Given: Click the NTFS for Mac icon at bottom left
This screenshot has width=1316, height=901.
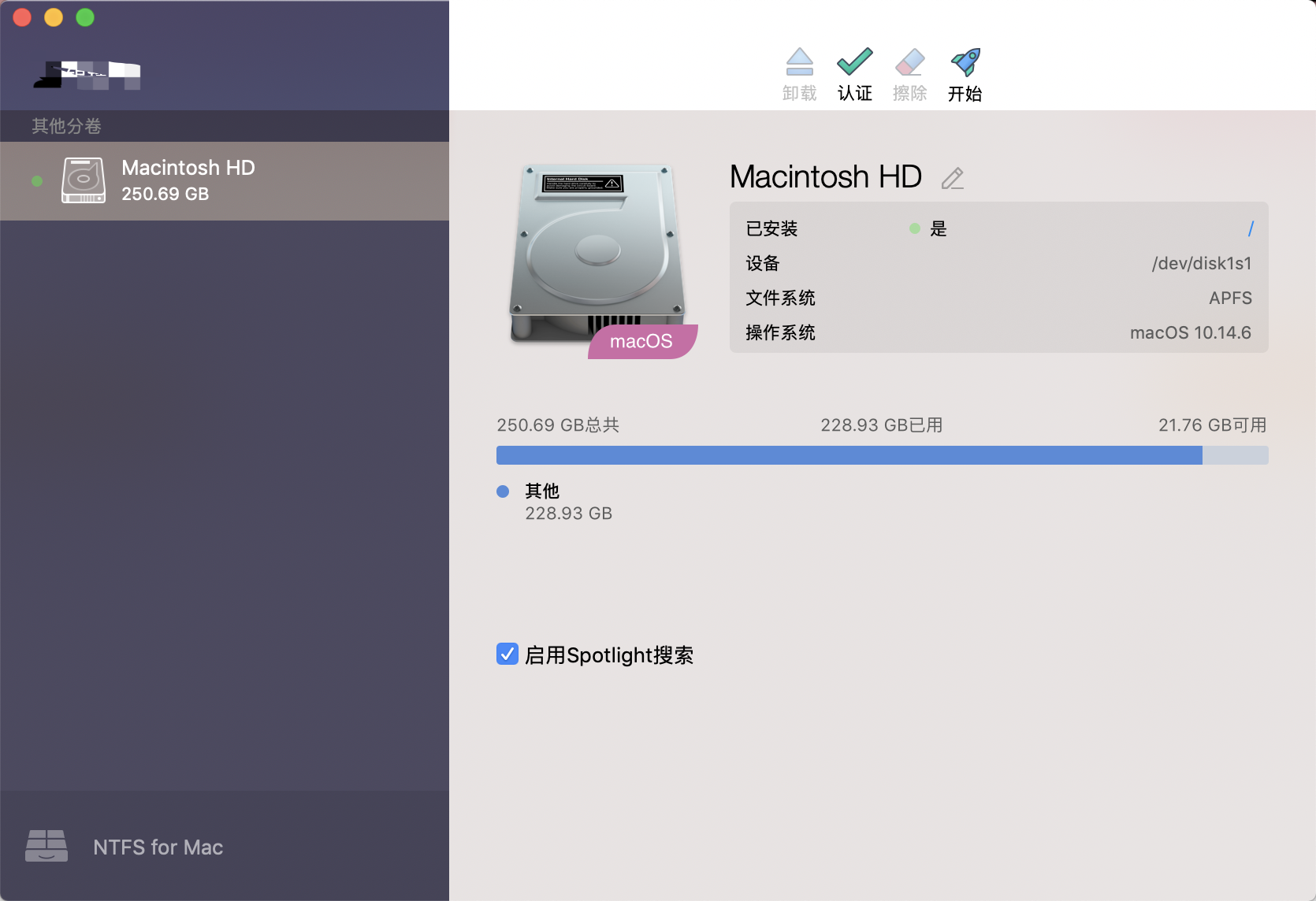Looking at the screenshot, I should tap(47, 847).
